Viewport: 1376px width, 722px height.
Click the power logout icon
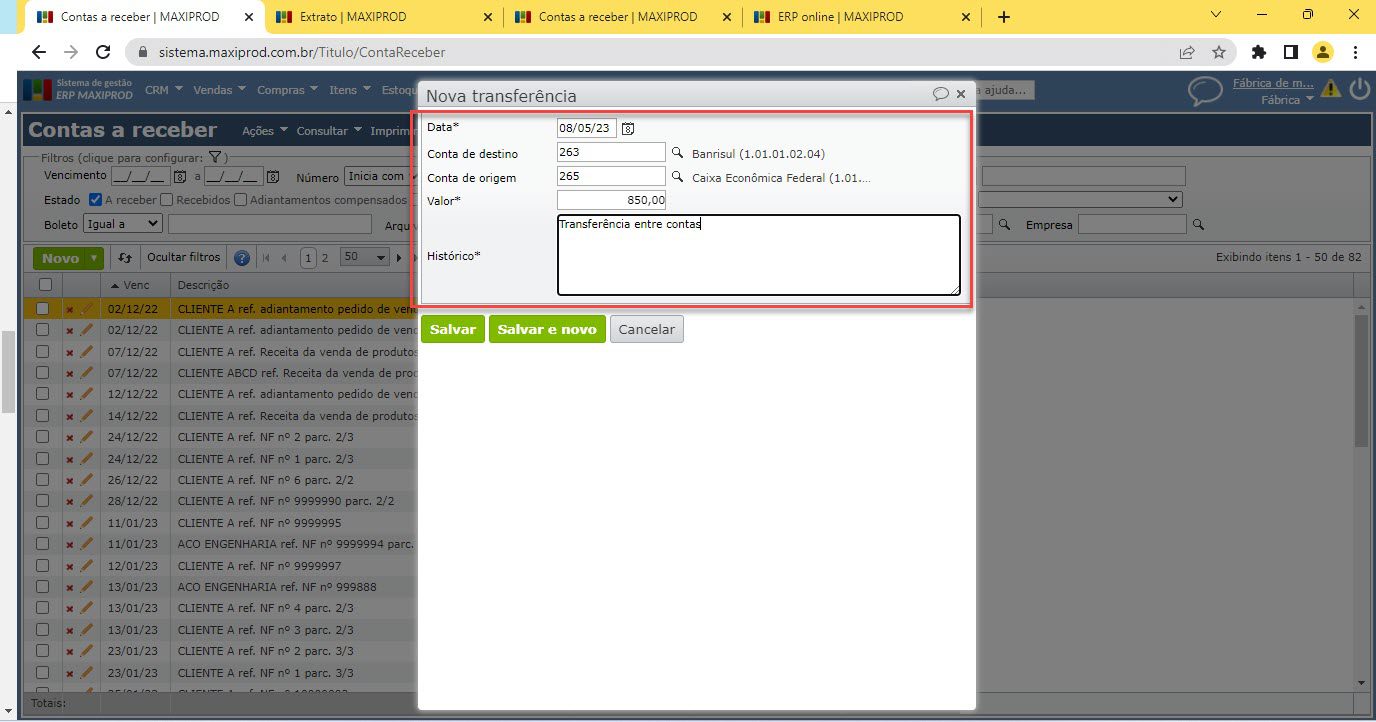(1359, 89)
